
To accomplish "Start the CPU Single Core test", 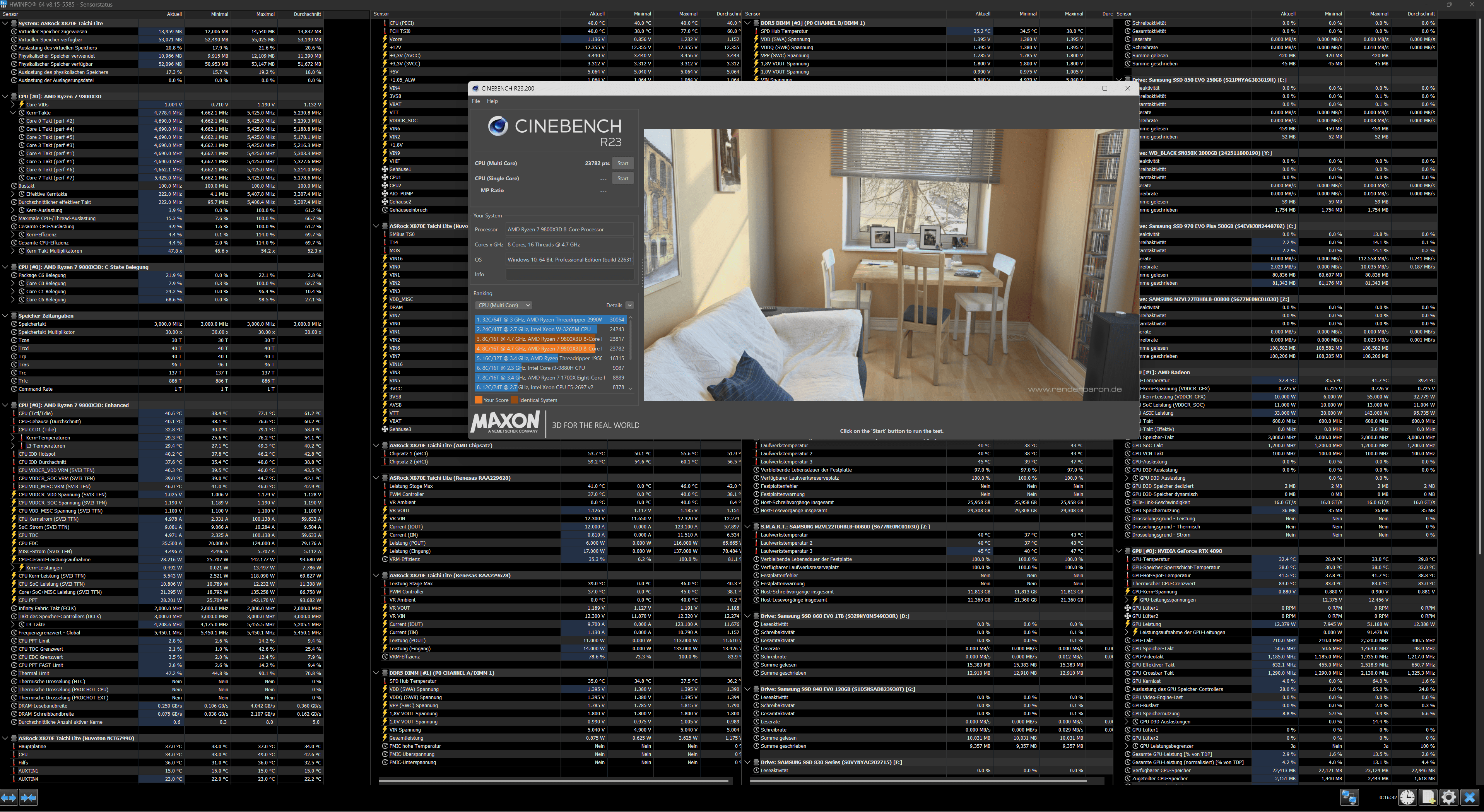I will coord(623,178).
